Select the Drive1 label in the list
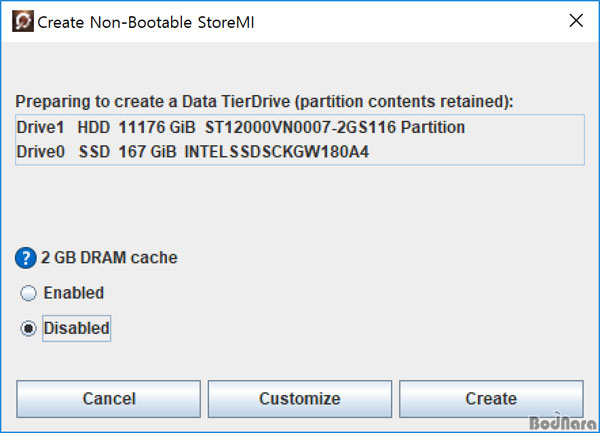This screenshot has height=433, width=600. [x=40, y=127]
